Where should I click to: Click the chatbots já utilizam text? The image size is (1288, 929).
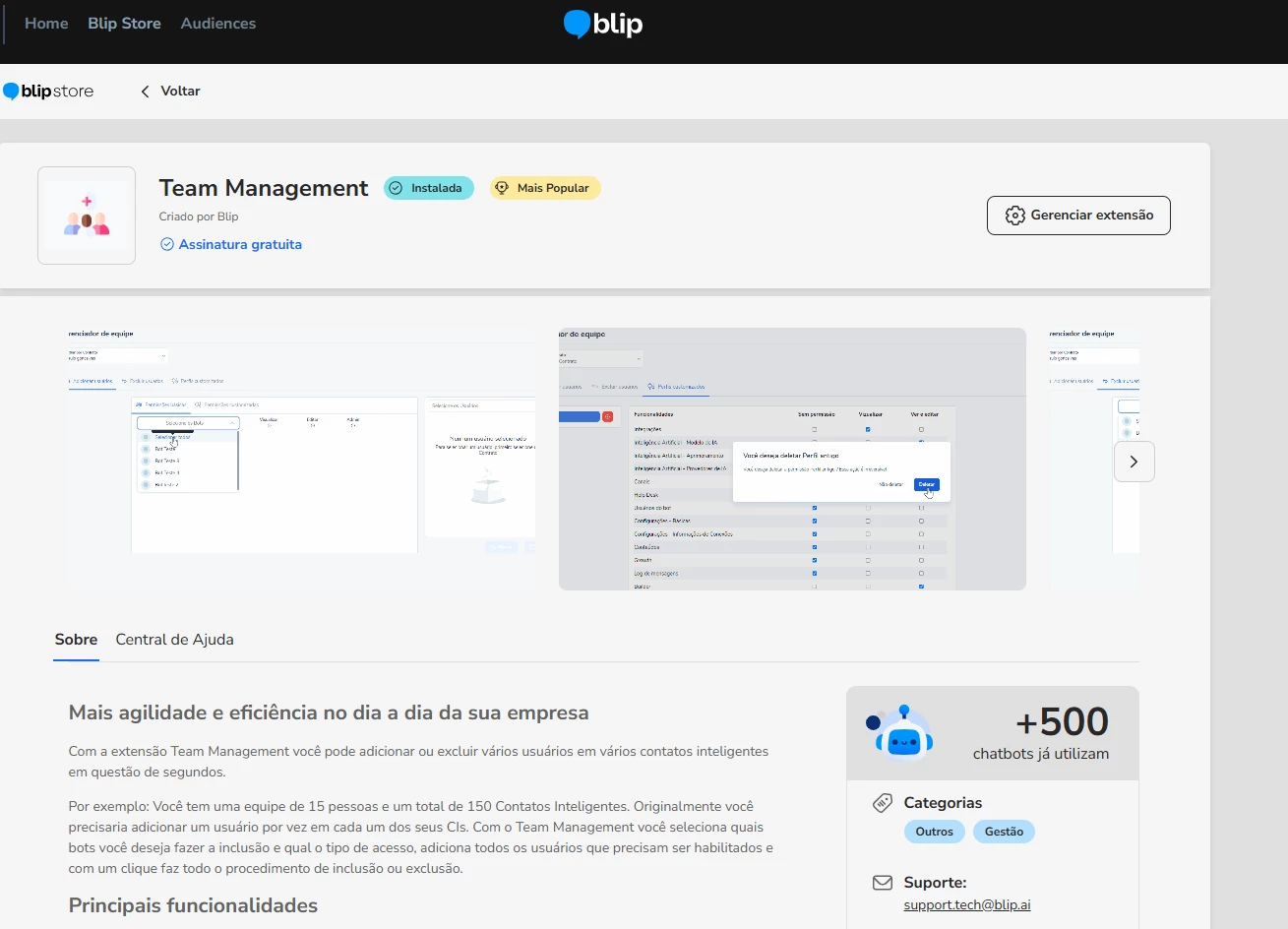coord(1041,754)
